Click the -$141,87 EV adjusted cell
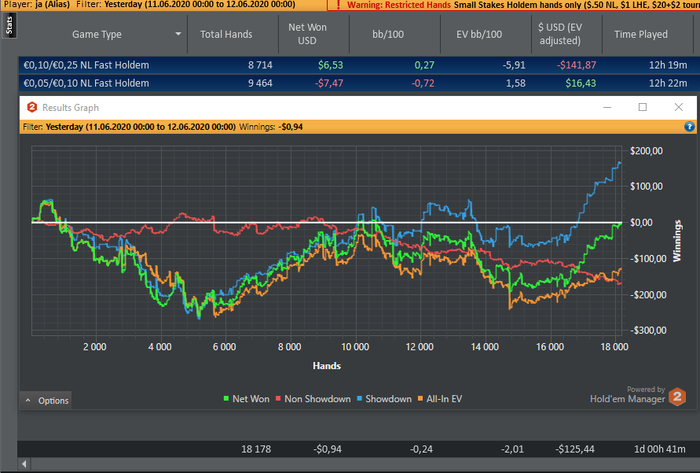The image size is (700, 473). click(576, 65)
